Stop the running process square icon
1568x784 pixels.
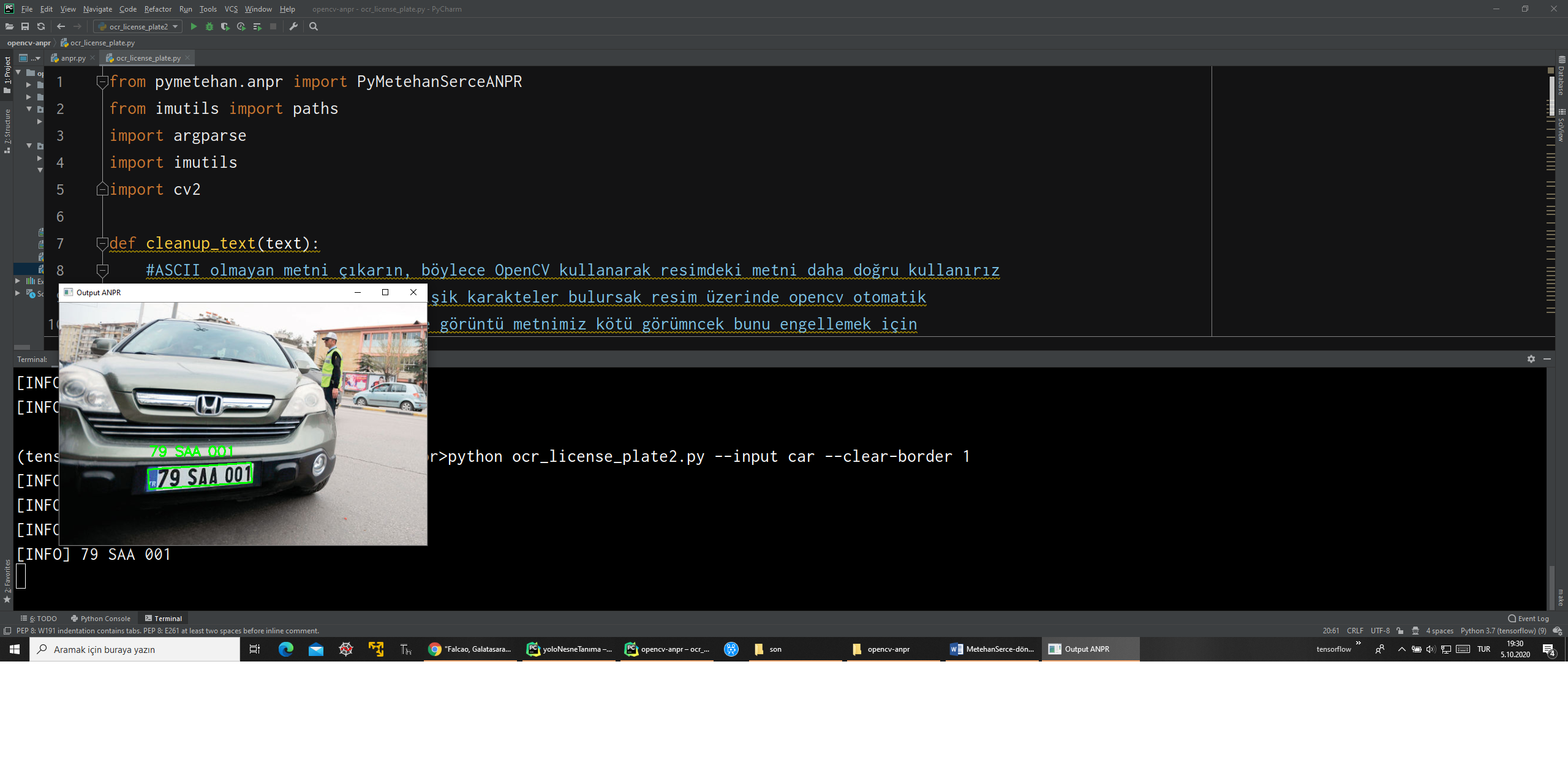(x=273, y=26)
